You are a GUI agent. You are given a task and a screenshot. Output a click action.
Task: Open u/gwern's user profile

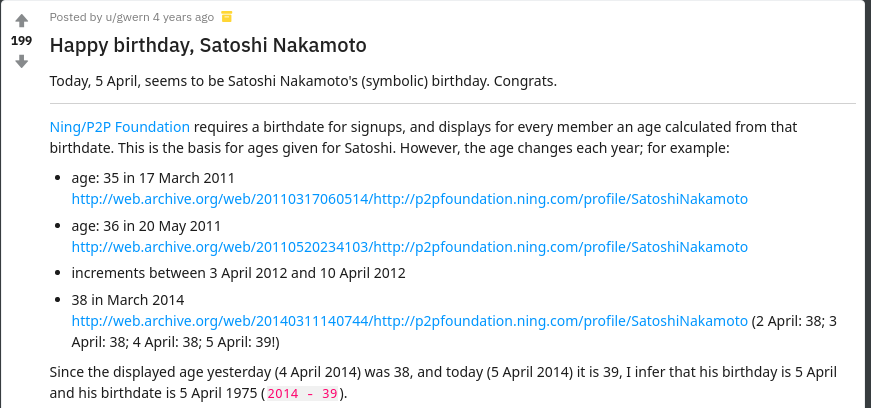point(127,17)
